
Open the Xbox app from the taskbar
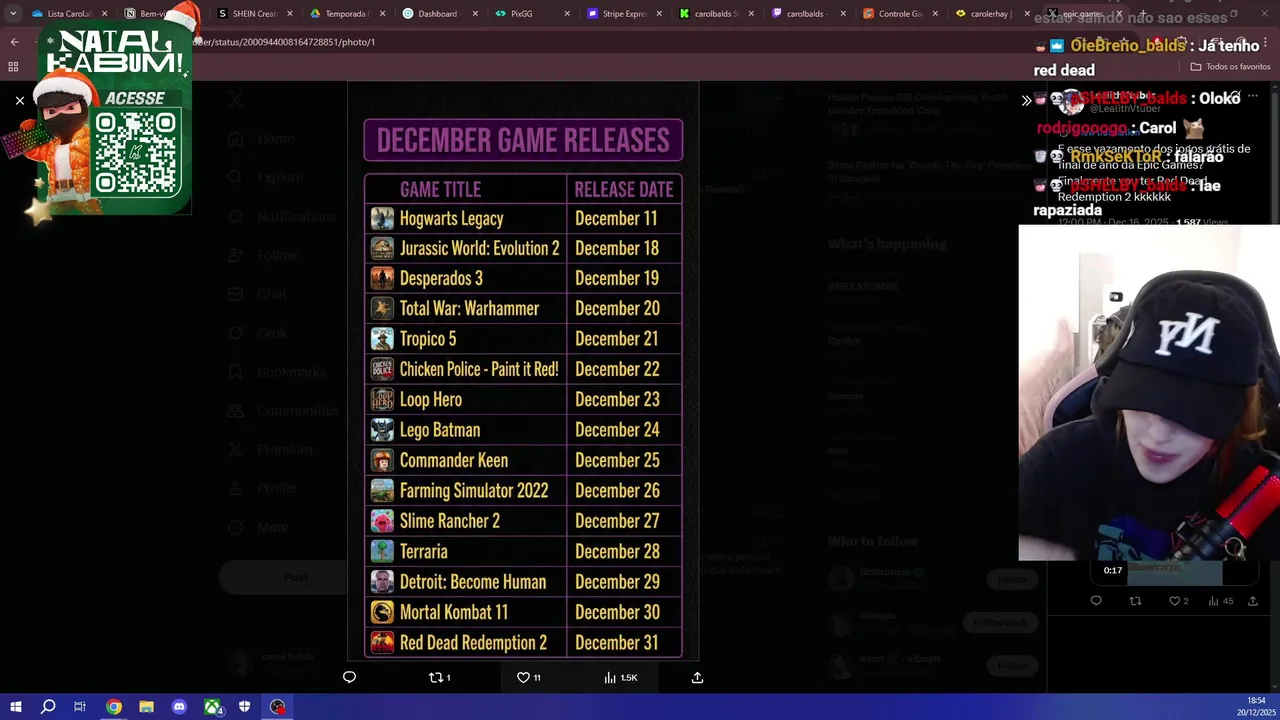click(213, 707)
